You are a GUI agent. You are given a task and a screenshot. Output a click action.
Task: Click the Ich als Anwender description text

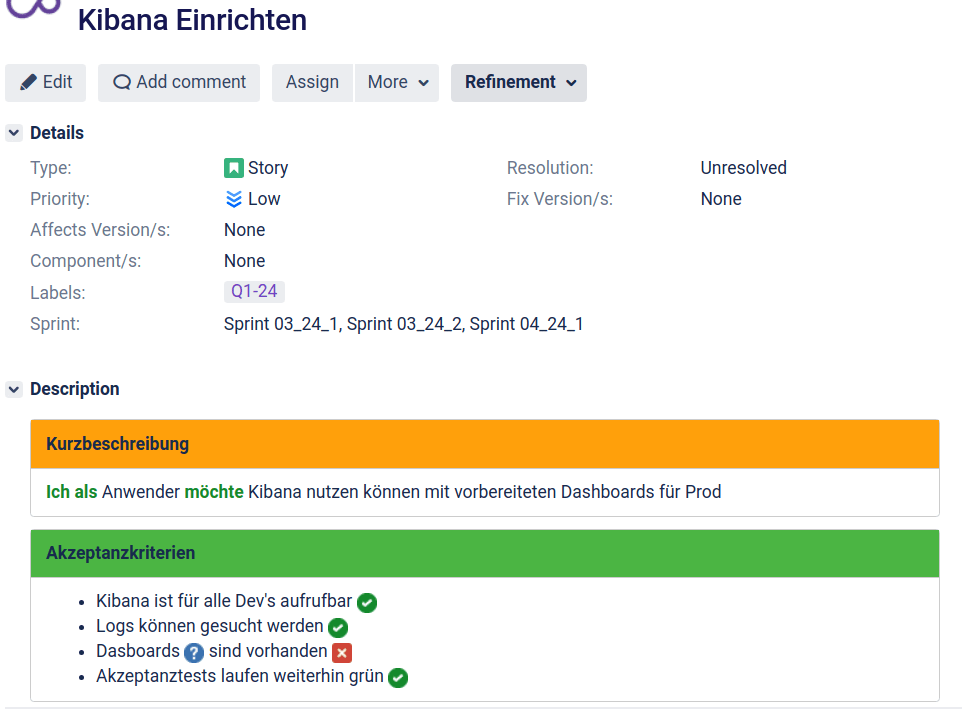coord(383,492)
